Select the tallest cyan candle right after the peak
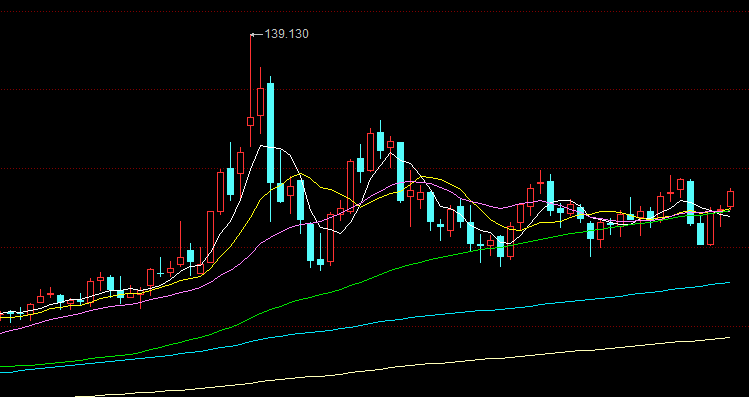The image size is (749, 397). (270, 133)
